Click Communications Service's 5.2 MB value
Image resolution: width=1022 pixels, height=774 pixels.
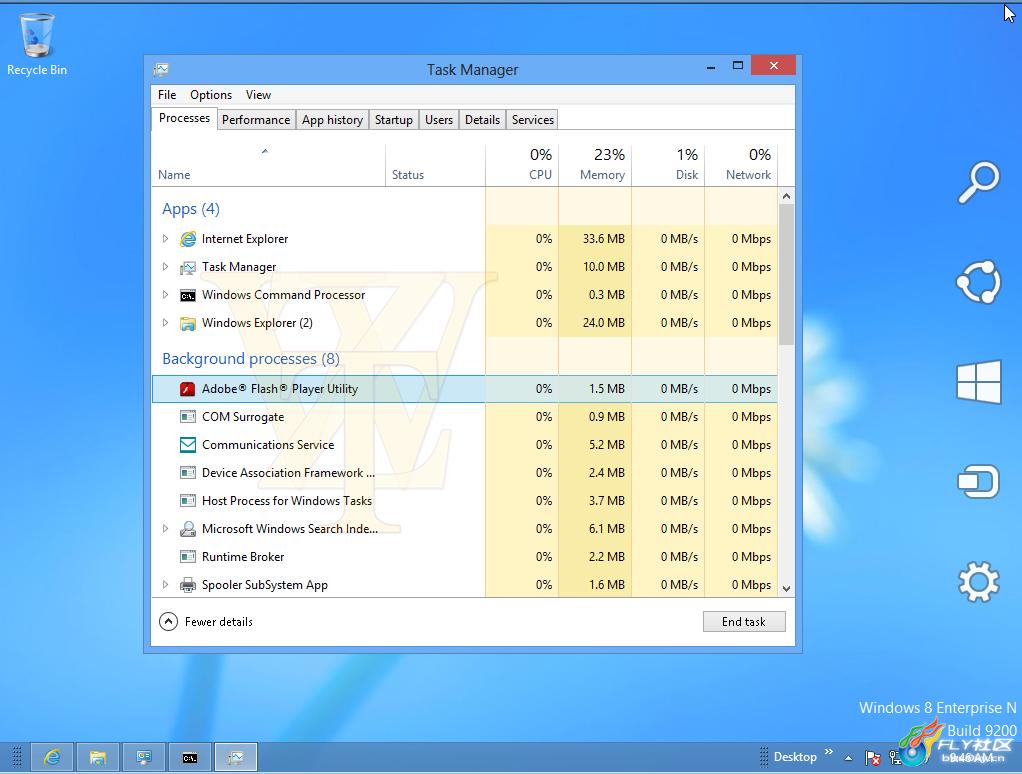(x=607, y=445)
